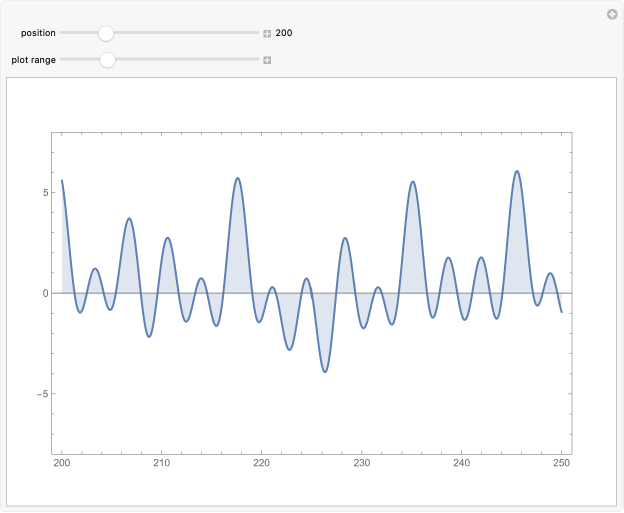Click the tallest curve peak near x=245
Image resolution: width=624 pixels, height=513 pixels.
click(517, 171)
